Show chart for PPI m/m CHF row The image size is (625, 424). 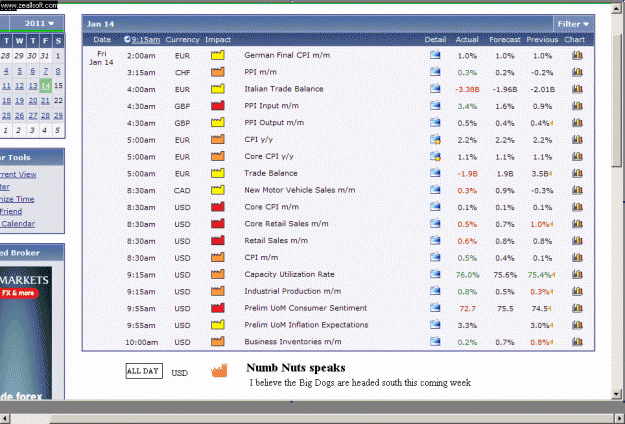(577, 72)
